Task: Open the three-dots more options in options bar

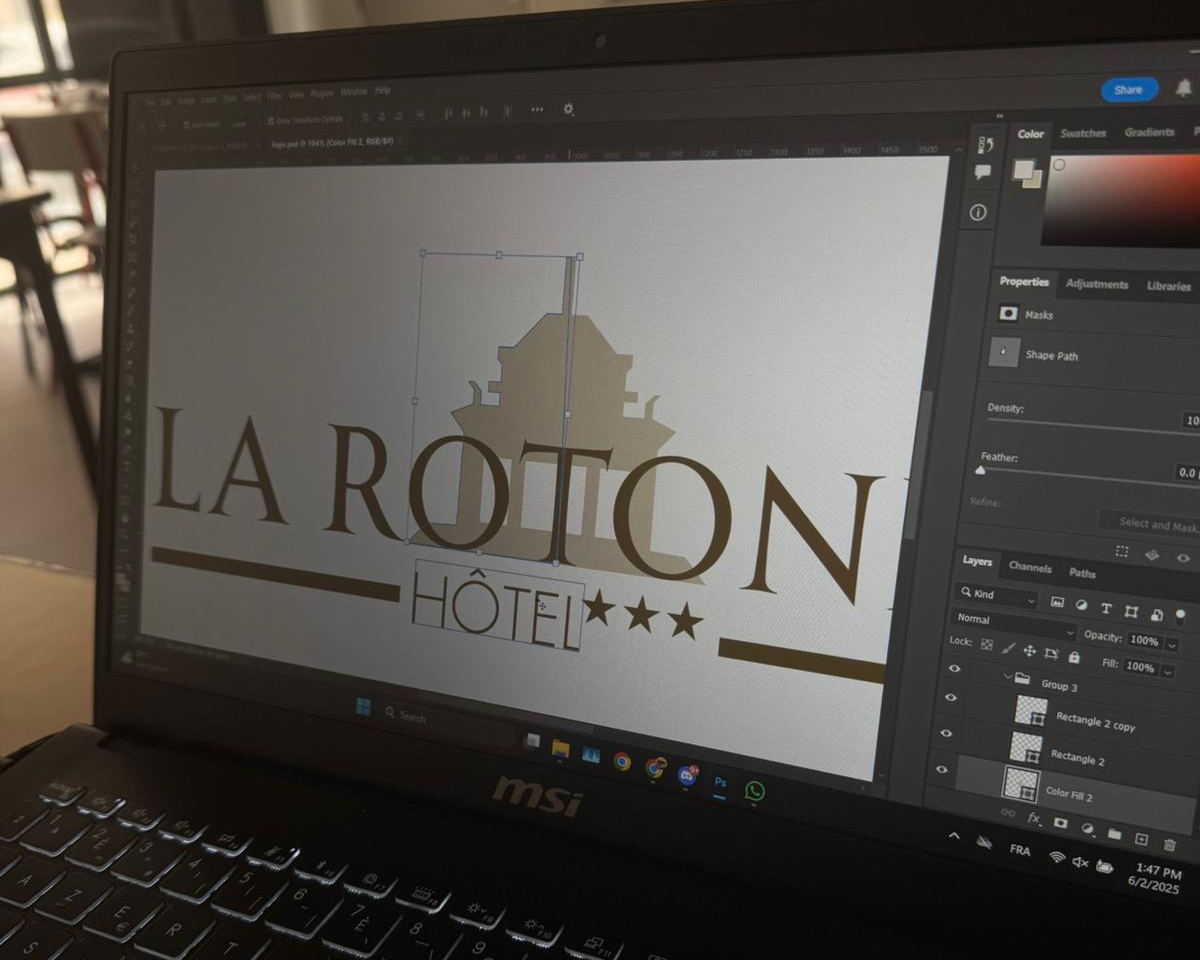Action: point(537,109)
